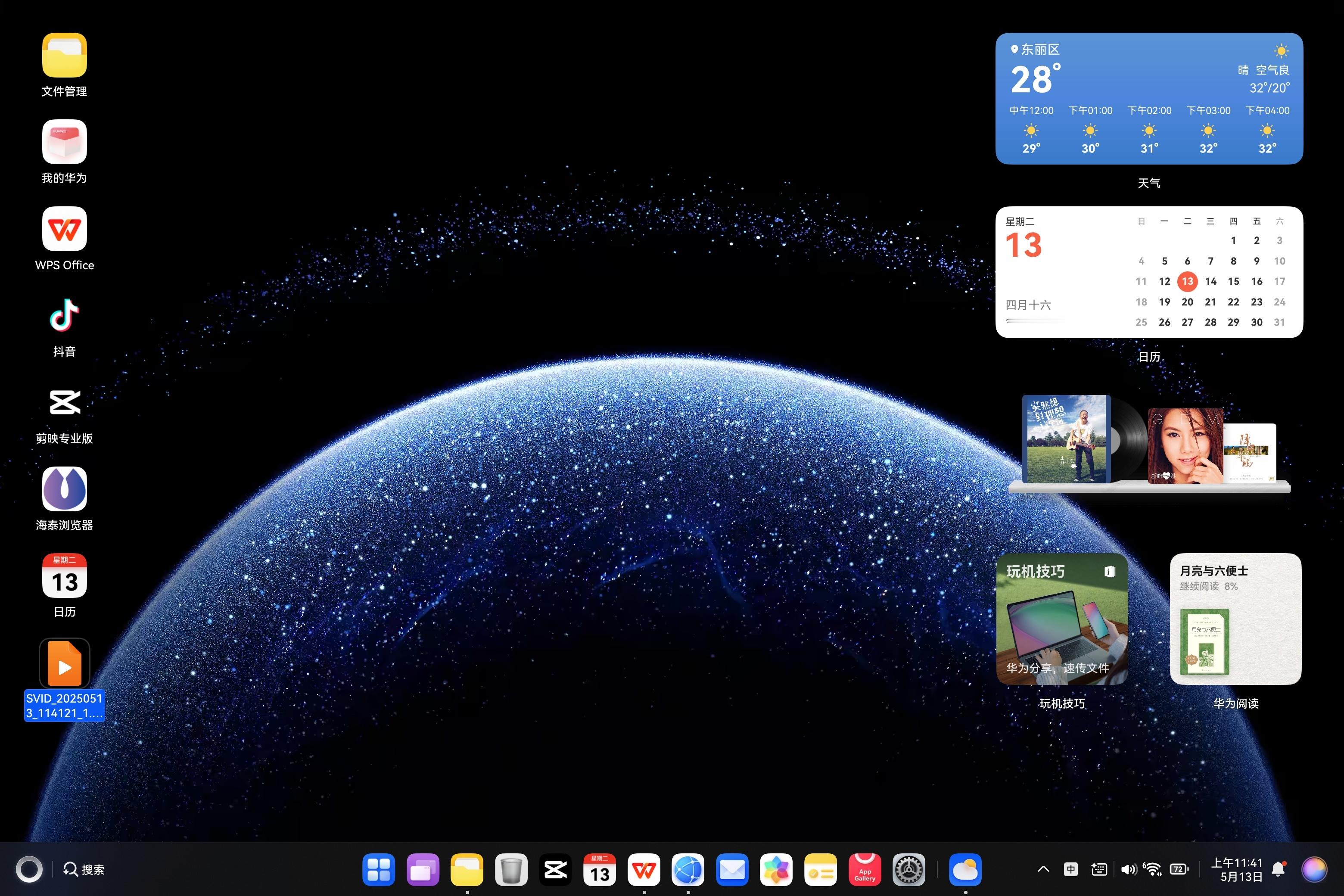Image resolution: width=1344 pixels, height=896 pixels.
Task: Open the yellow file manager in dock
Action: [467, 870]
